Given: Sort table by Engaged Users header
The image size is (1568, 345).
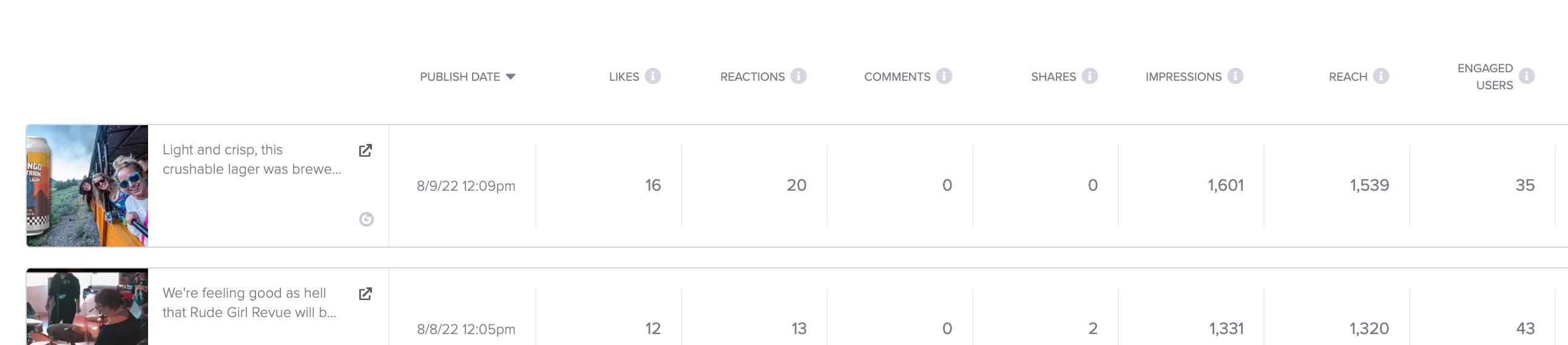Looking at the screenshot, I should 1485,77.
